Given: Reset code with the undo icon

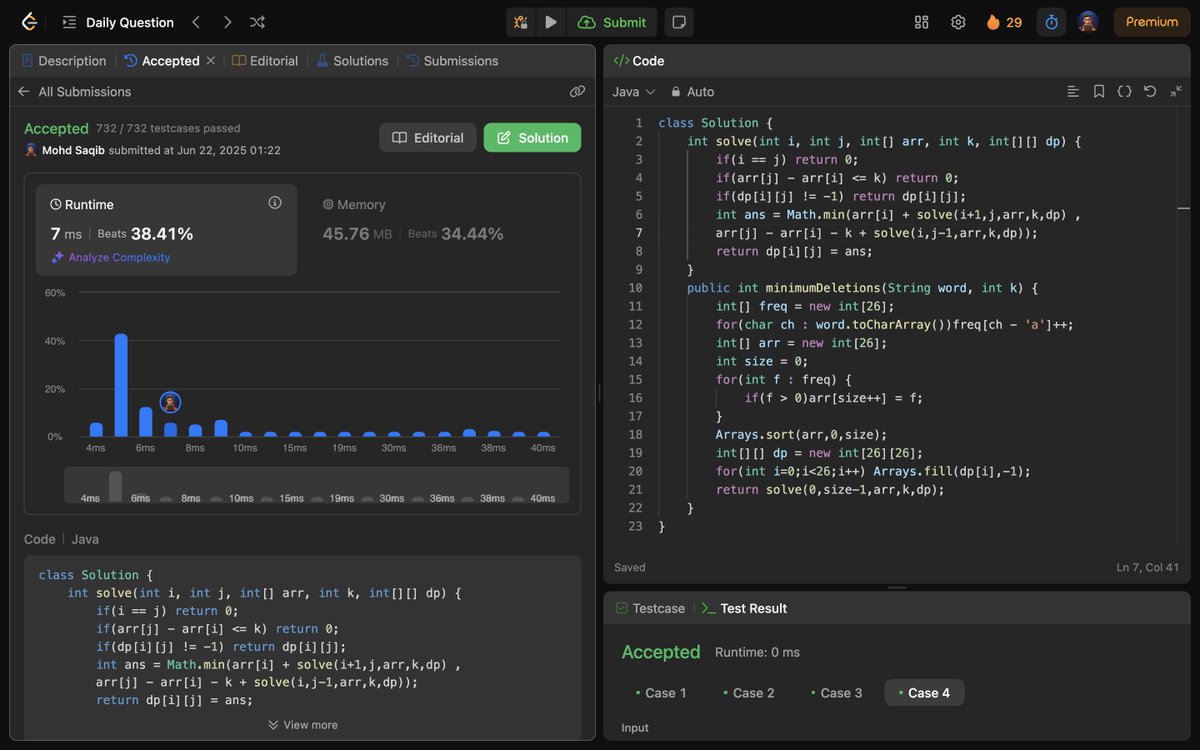Looking at the screenshot, I should pos(1150,92).
